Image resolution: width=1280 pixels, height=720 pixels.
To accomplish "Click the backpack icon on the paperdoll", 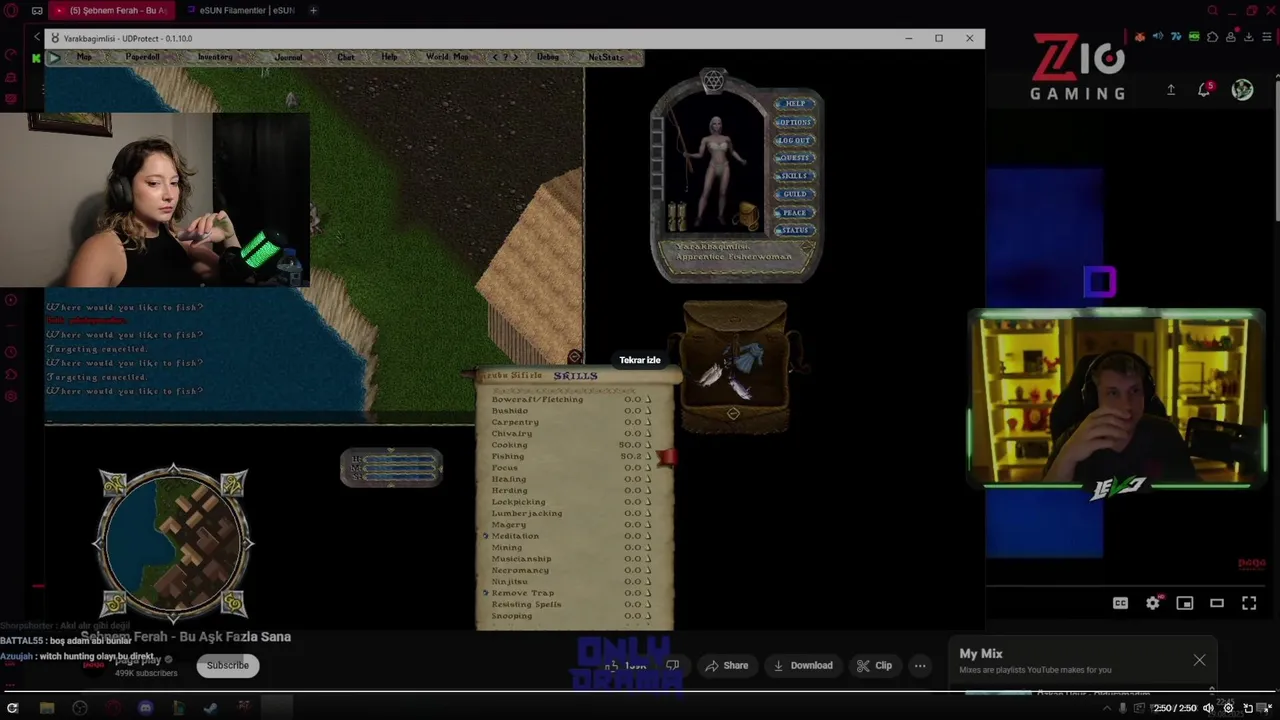I will 746,215.
